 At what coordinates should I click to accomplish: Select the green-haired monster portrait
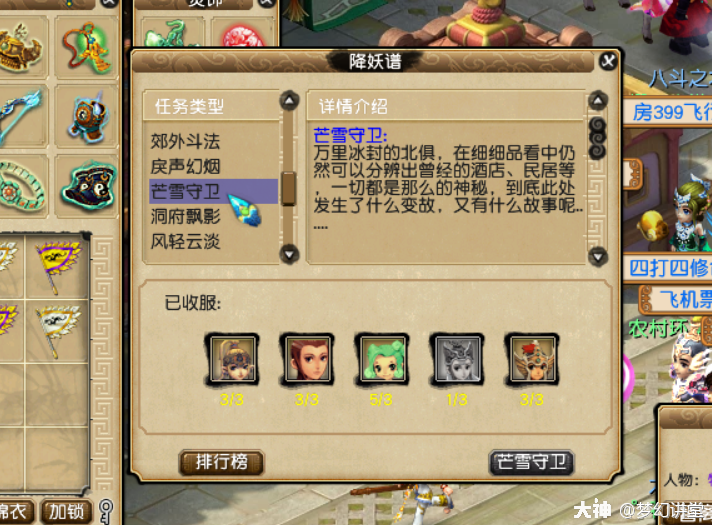(x=381, y=359)
